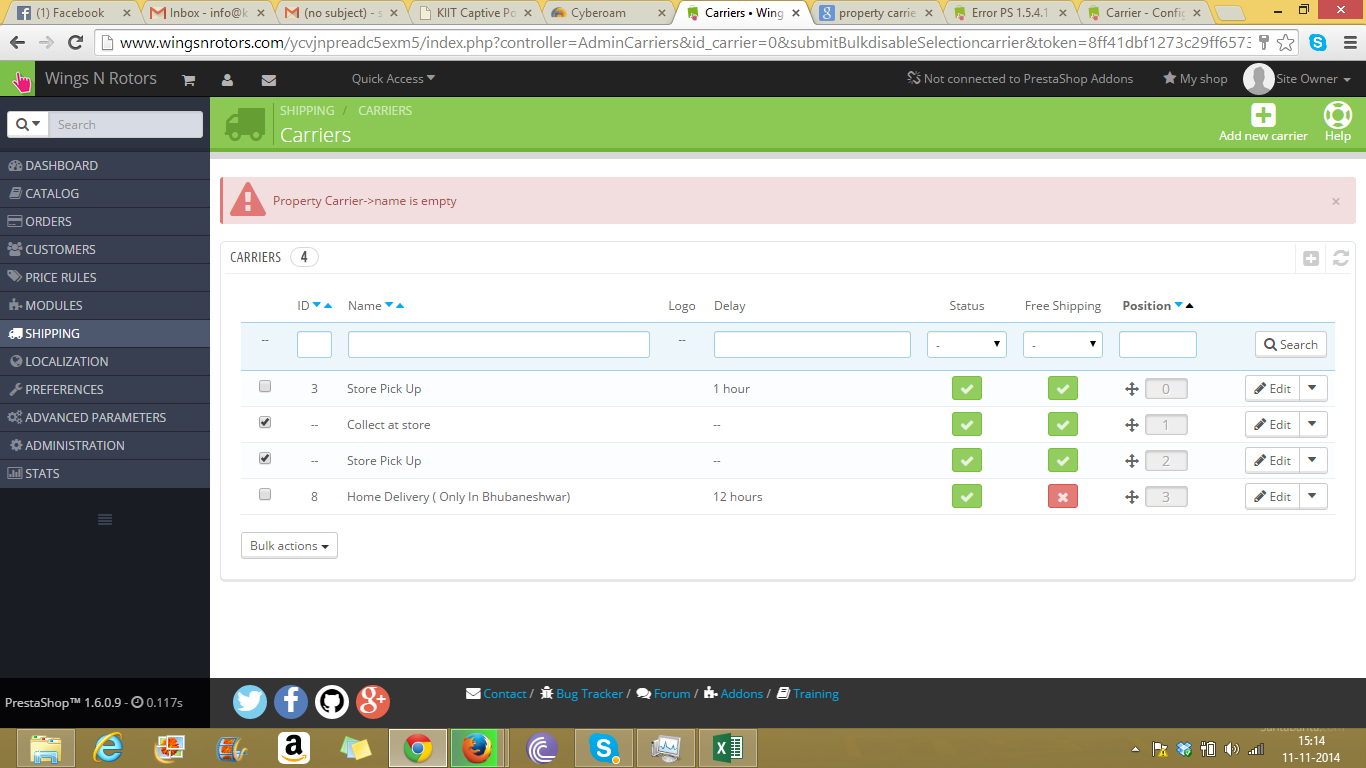This screenshot has width=1366, height=768.
Task: Toggle status of Collect at store carrier
Action: 966,425
